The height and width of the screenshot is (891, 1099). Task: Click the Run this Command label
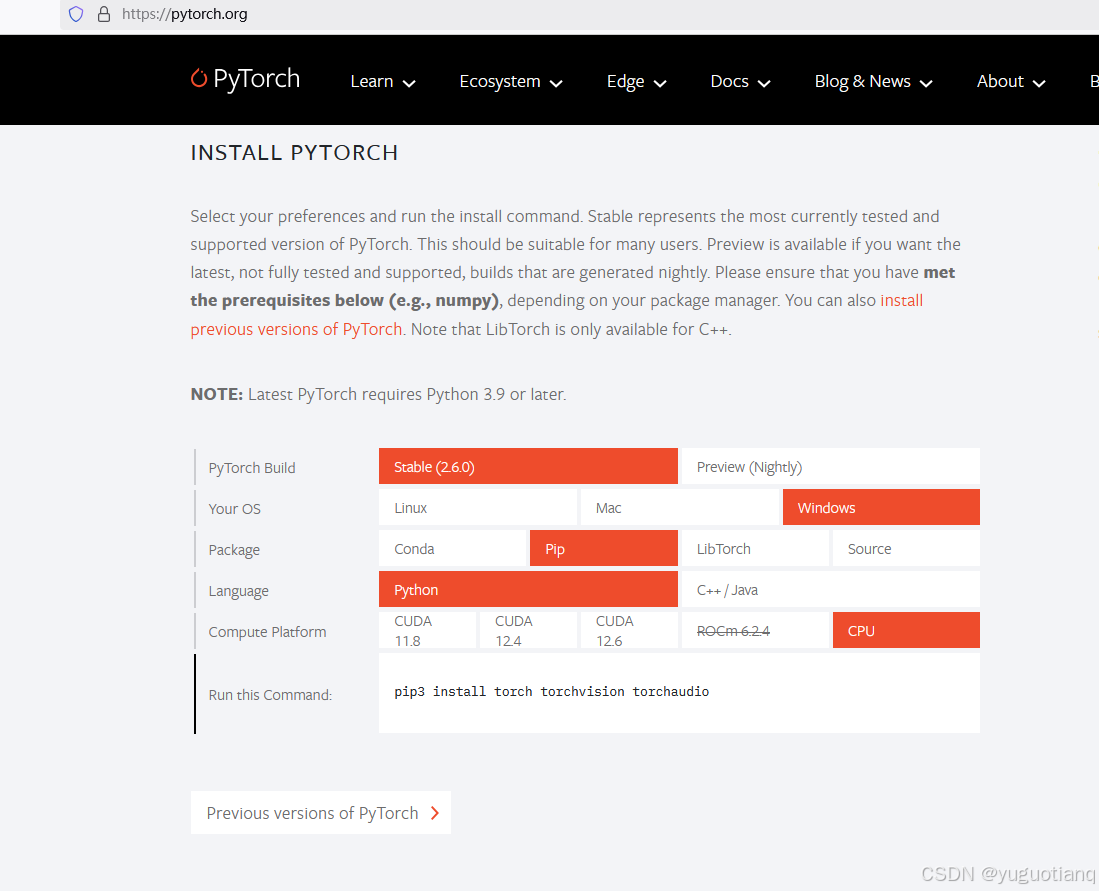click(x=270, y=695)
